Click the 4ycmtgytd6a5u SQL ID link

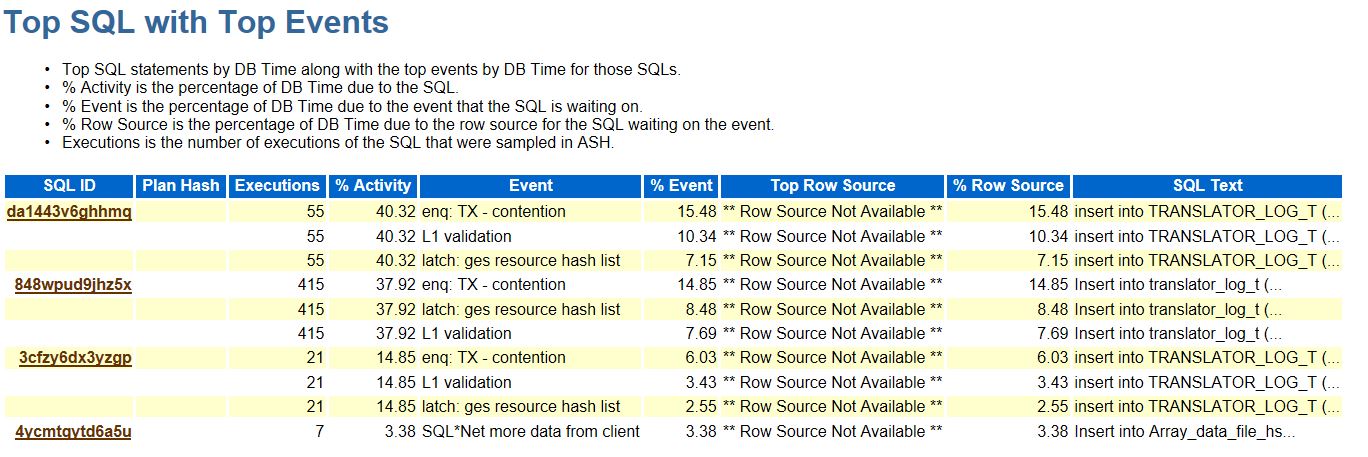[x=73, y=432]
